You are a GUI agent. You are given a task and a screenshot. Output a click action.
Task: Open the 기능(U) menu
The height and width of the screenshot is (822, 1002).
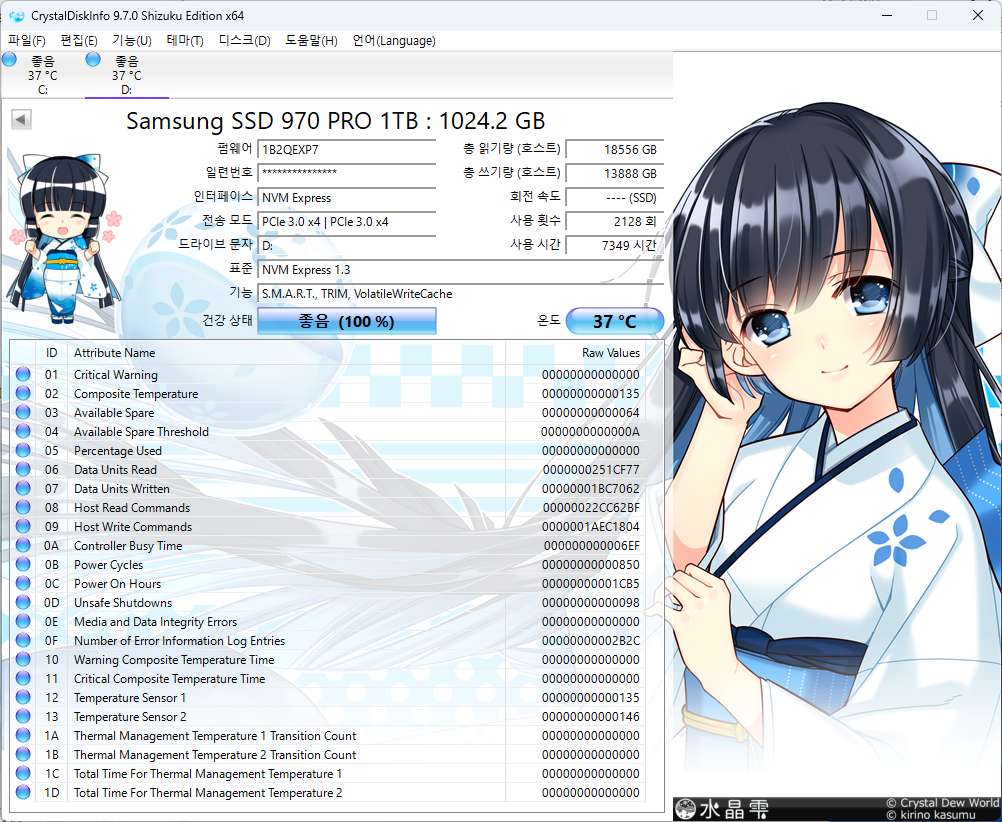pyautogui.click(x=132, y=40)
